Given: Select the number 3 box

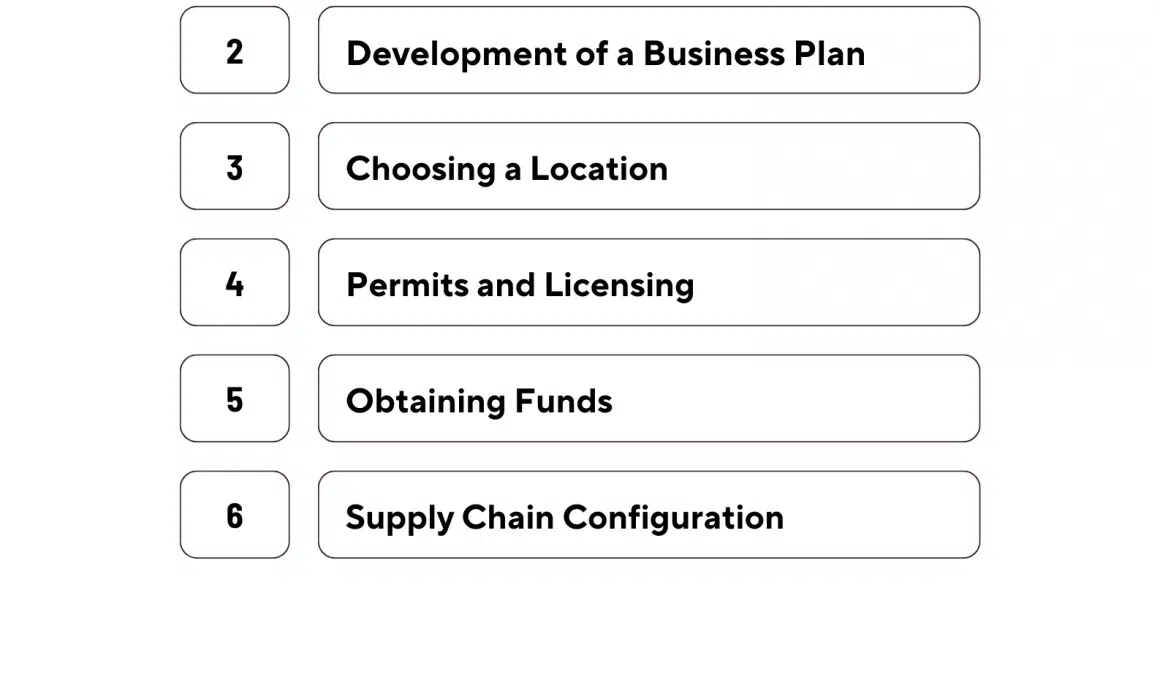Looking at the screenshot, I should [234, 167].
